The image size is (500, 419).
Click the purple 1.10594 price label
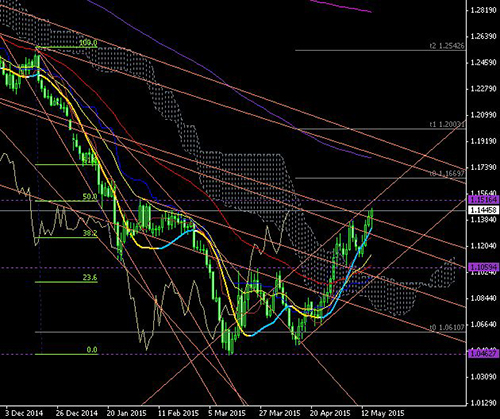[x=484, y=267]
